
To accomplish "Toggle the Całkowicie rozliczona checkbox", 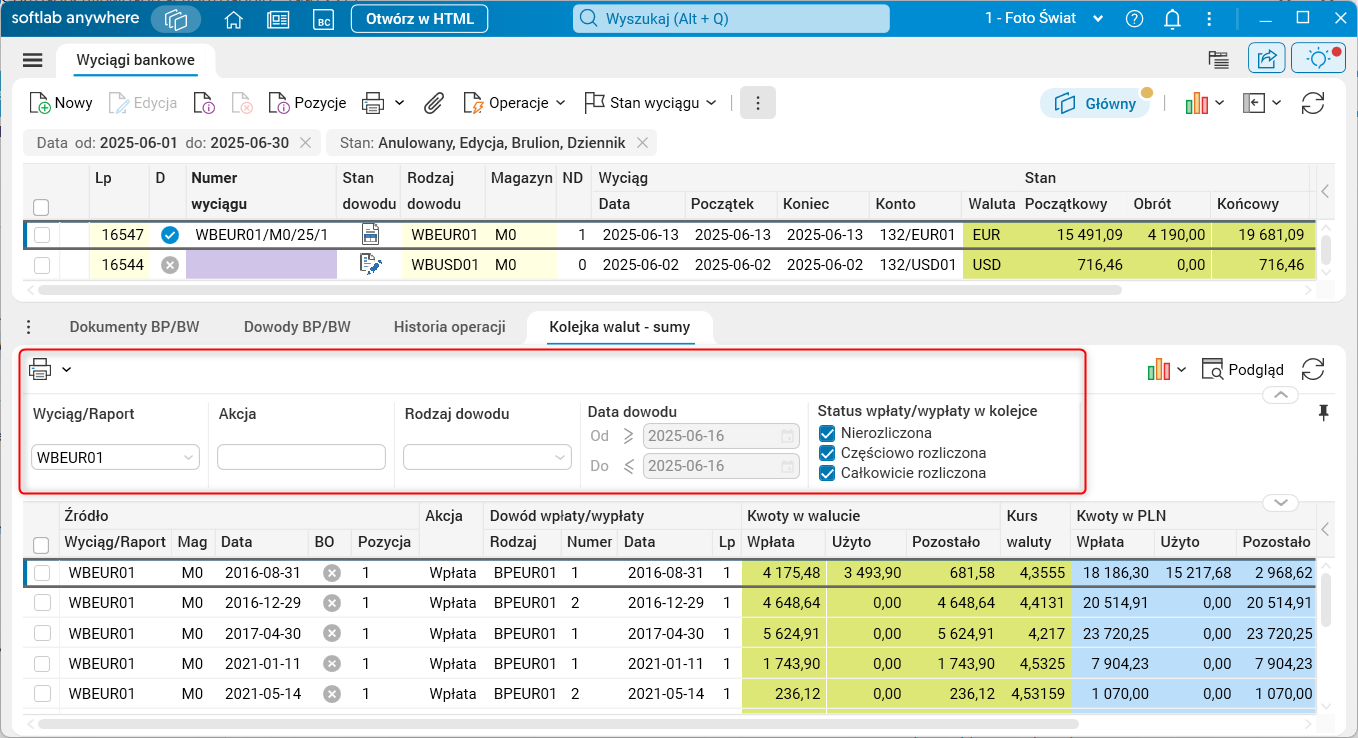I will (827, 473).
